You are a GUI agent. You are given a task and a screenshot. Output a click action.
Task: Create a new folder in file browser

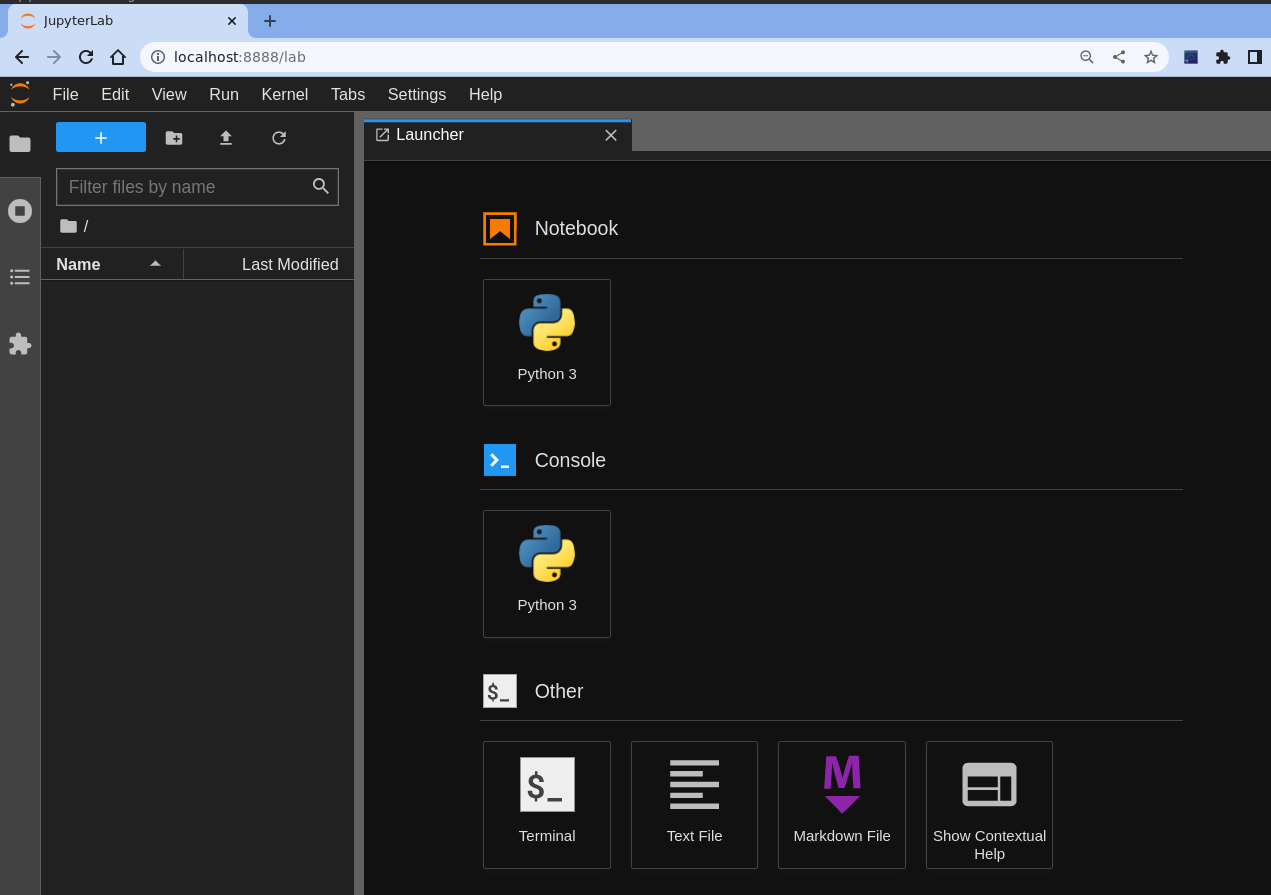174,138
